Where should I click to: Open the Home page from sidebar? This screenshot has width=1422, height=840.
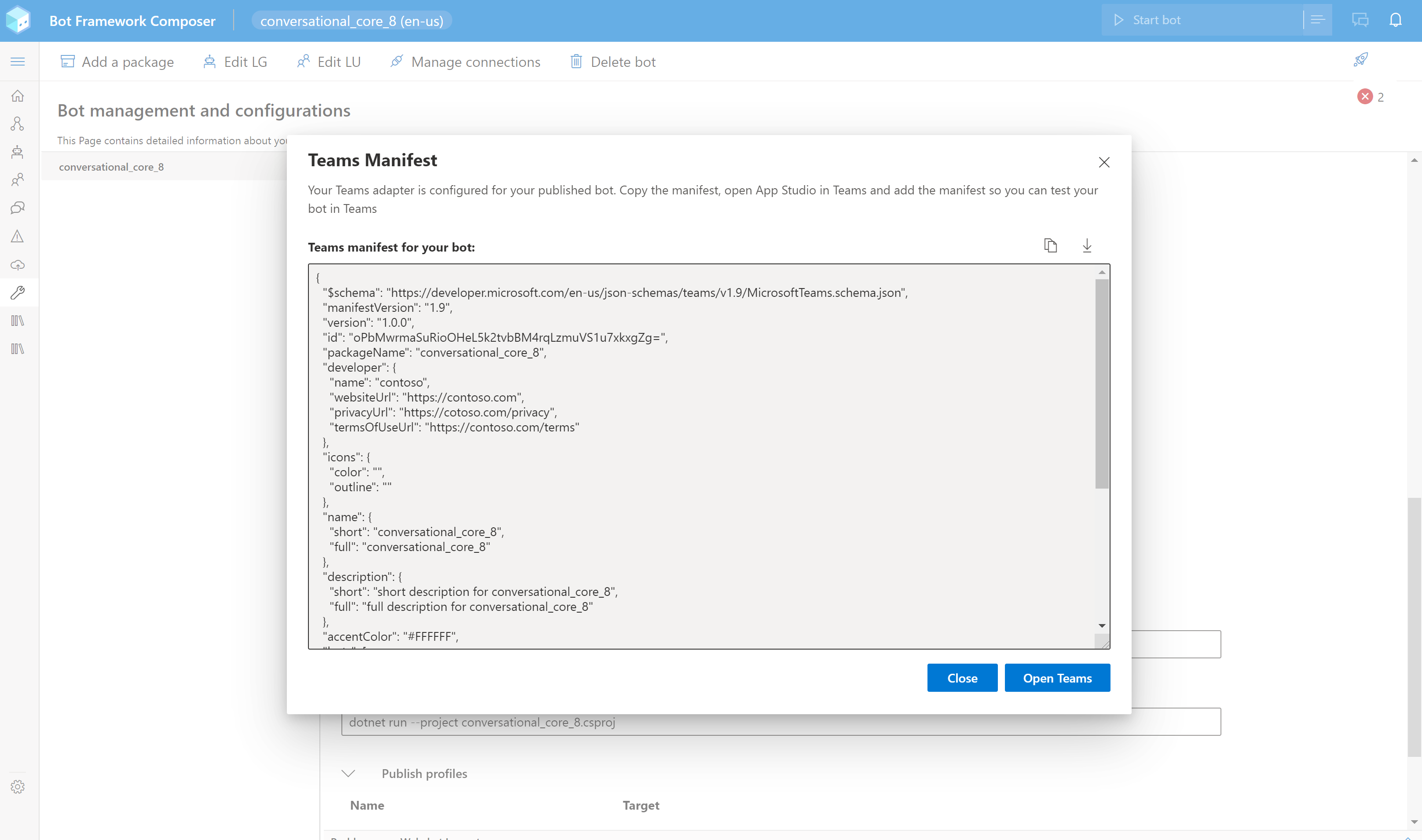(18, 96)
